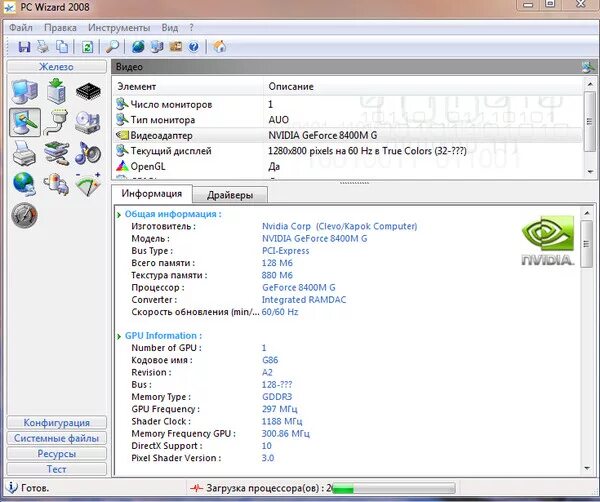This screenshot has height=502, width=600.
Task: Open the Конфигурация section
Action: click(57, 422)
